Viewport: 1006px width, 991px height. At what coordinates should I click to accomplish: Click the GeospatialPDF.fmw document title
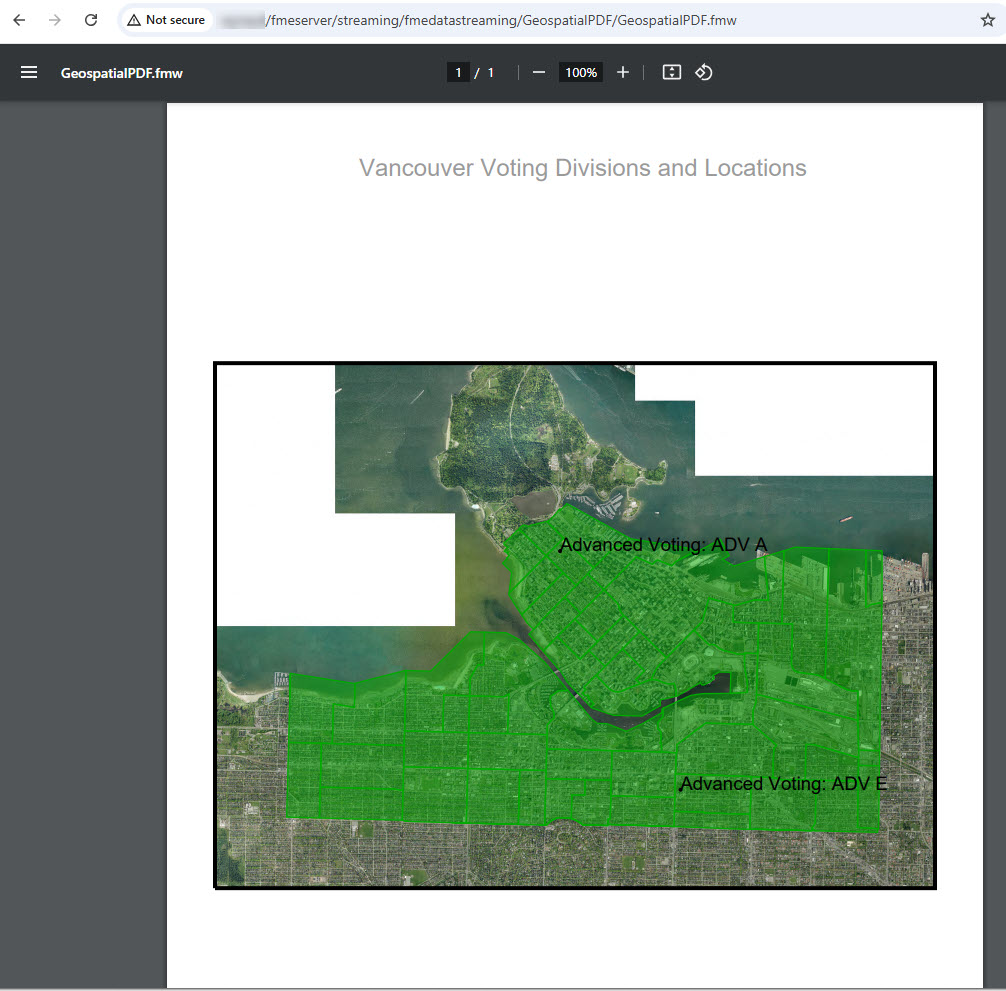[x=122, y=73]
